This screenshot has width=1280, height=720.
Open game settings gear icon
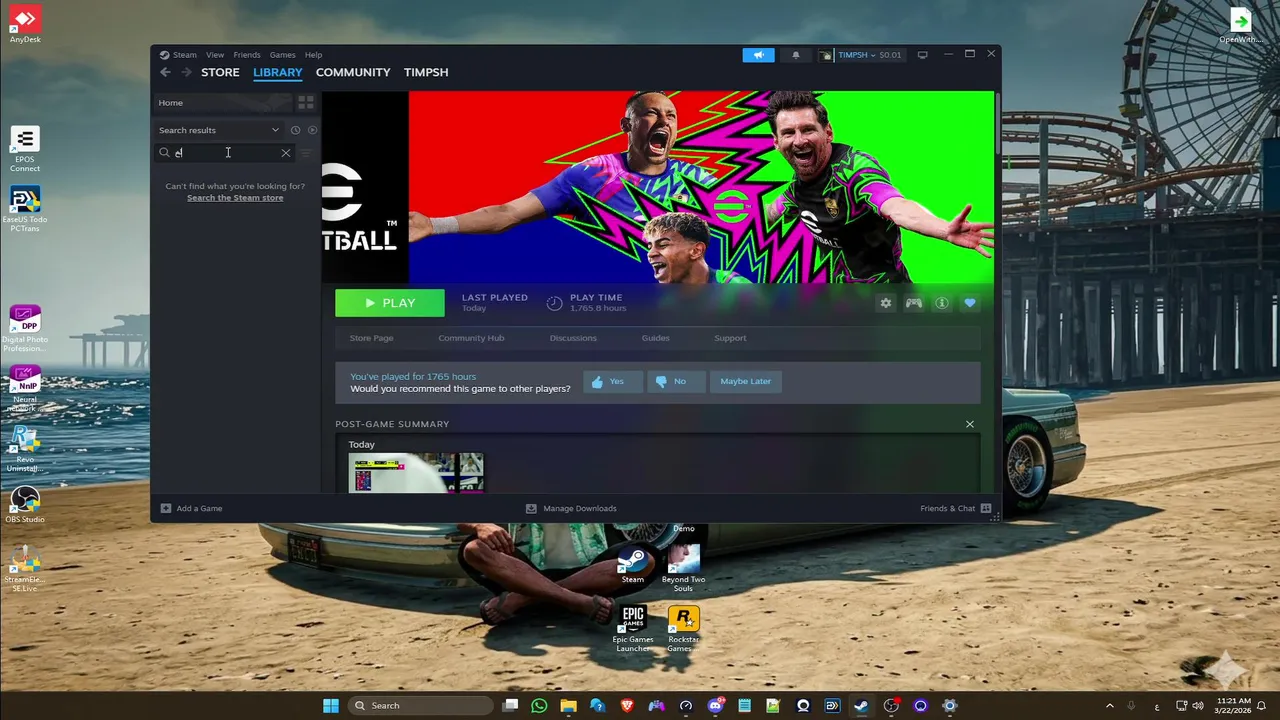[x=885, y=303]
